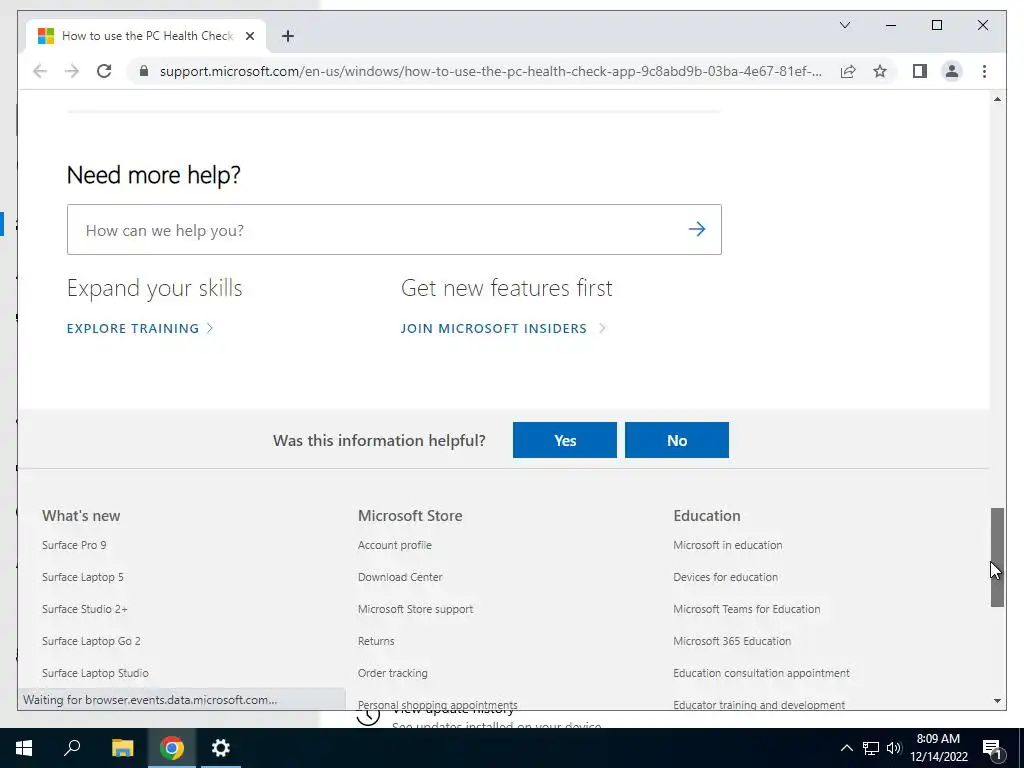Click the scrollbar down arrow
Screen dimensions: 1024x768
click(997, 701)
